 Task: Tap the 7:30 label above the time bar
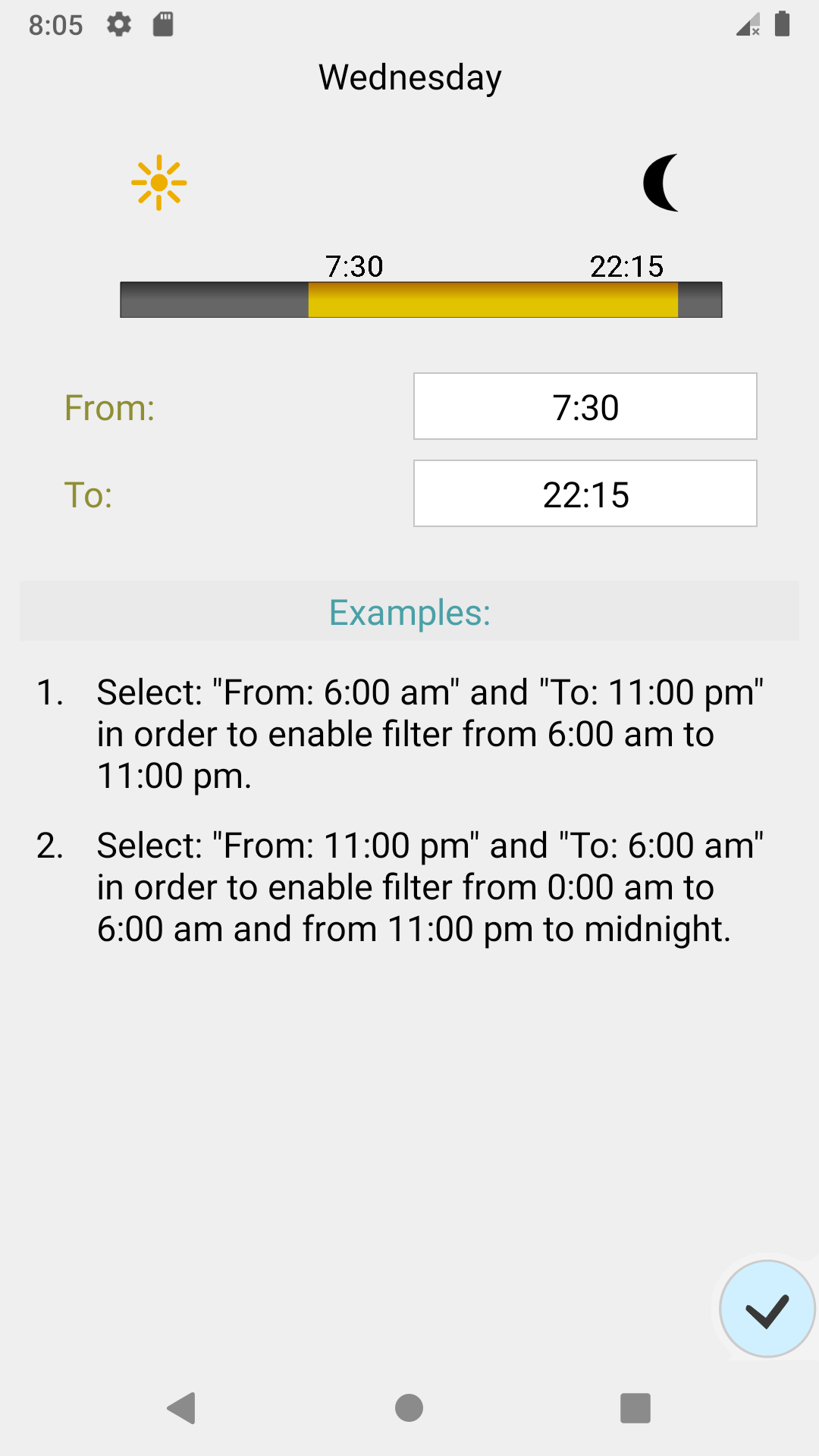(x=354, y=266)
